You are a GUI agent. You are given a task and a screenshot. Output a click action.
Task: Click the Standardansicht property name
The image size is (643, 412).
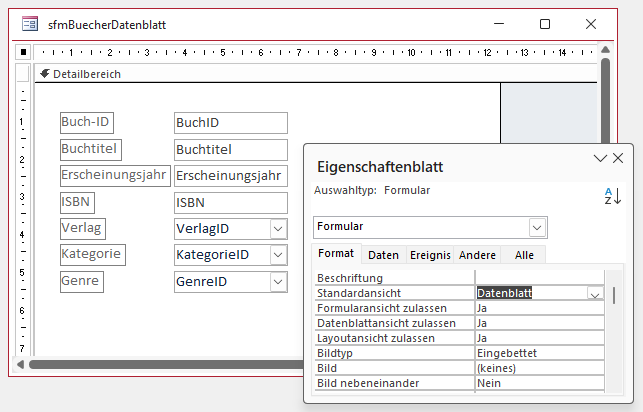[x=359, y=293]
